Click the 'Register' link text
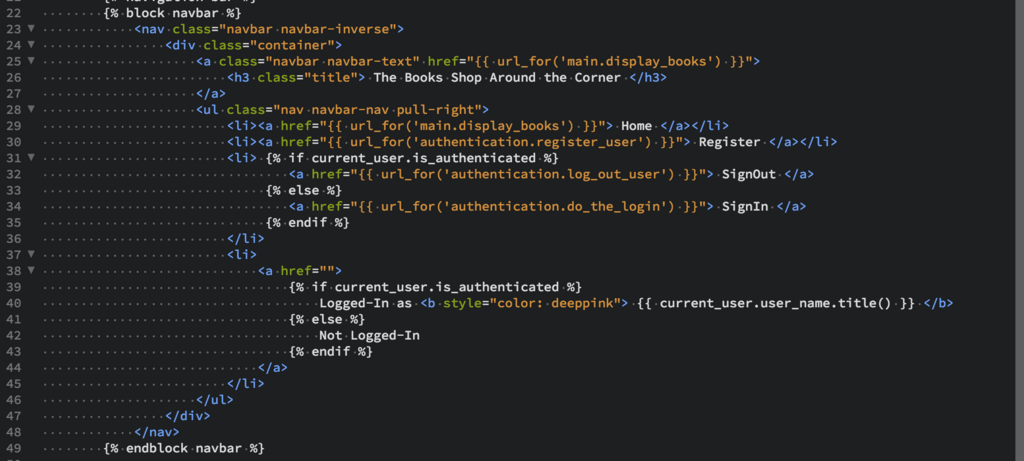This screenshot has height=461, width=1024. [729, 142]
